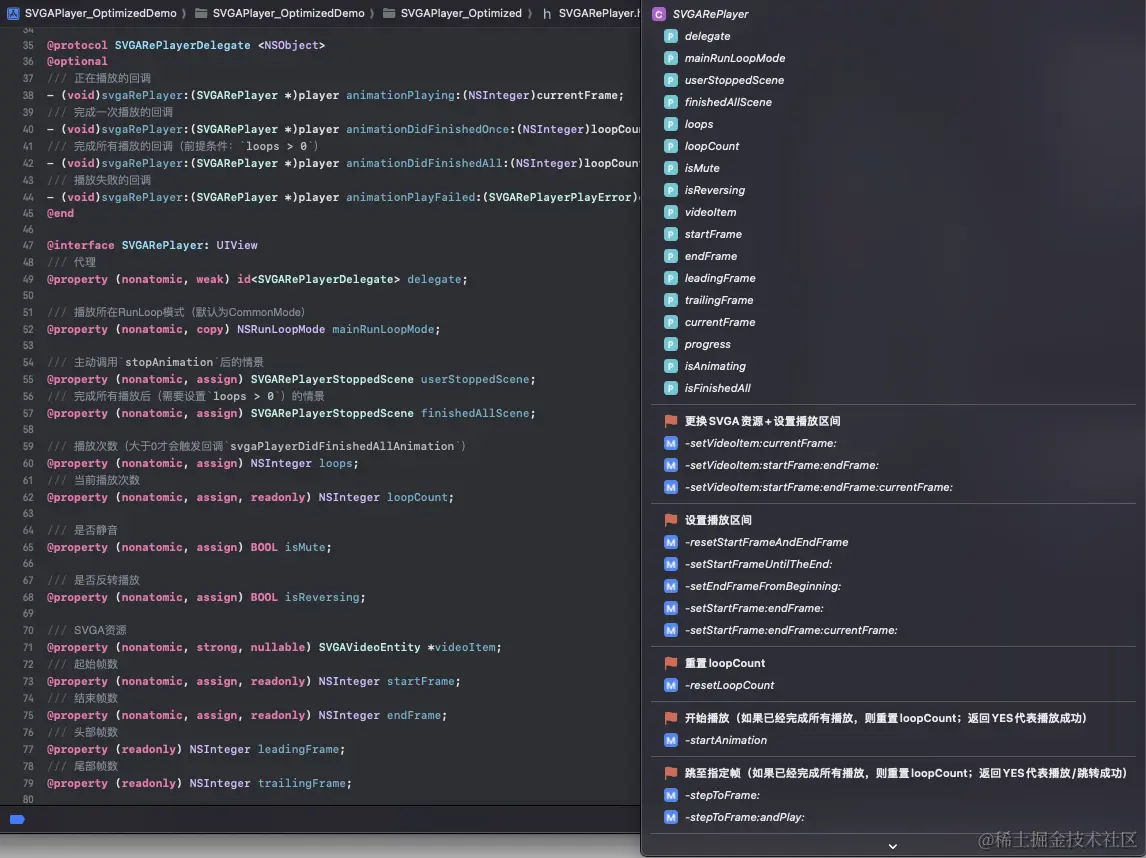Click the property icon beside progress
The width and height of the screenshot is (1146, 858).
[670, 343]
